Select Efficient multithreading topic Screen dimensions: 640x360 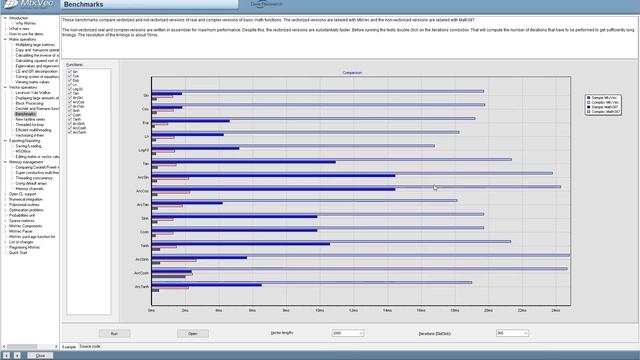tap(33, 130)
